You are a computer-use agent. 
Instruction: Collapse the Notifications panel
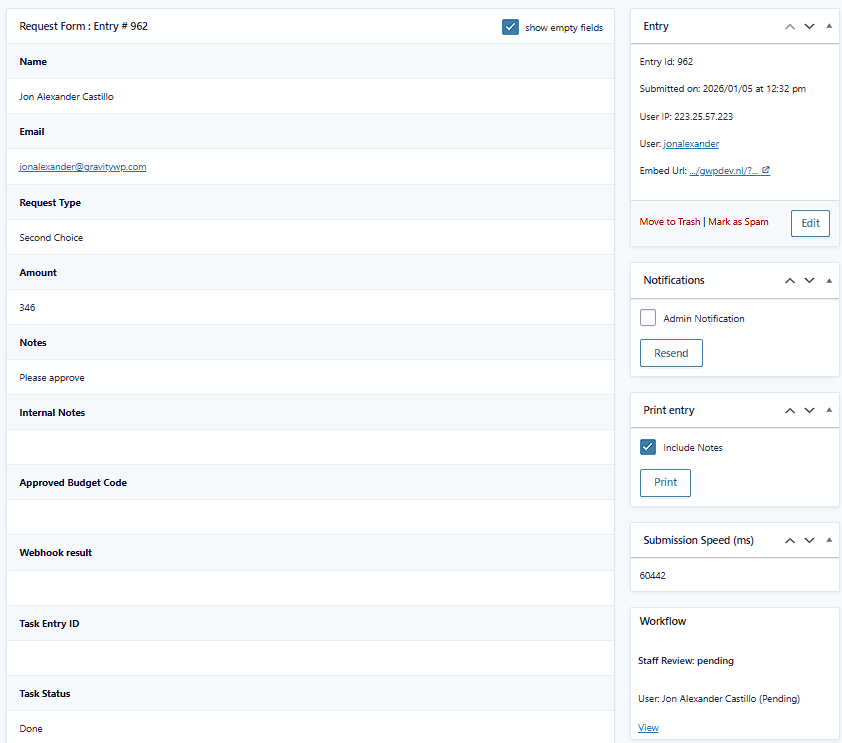(828, 280)
